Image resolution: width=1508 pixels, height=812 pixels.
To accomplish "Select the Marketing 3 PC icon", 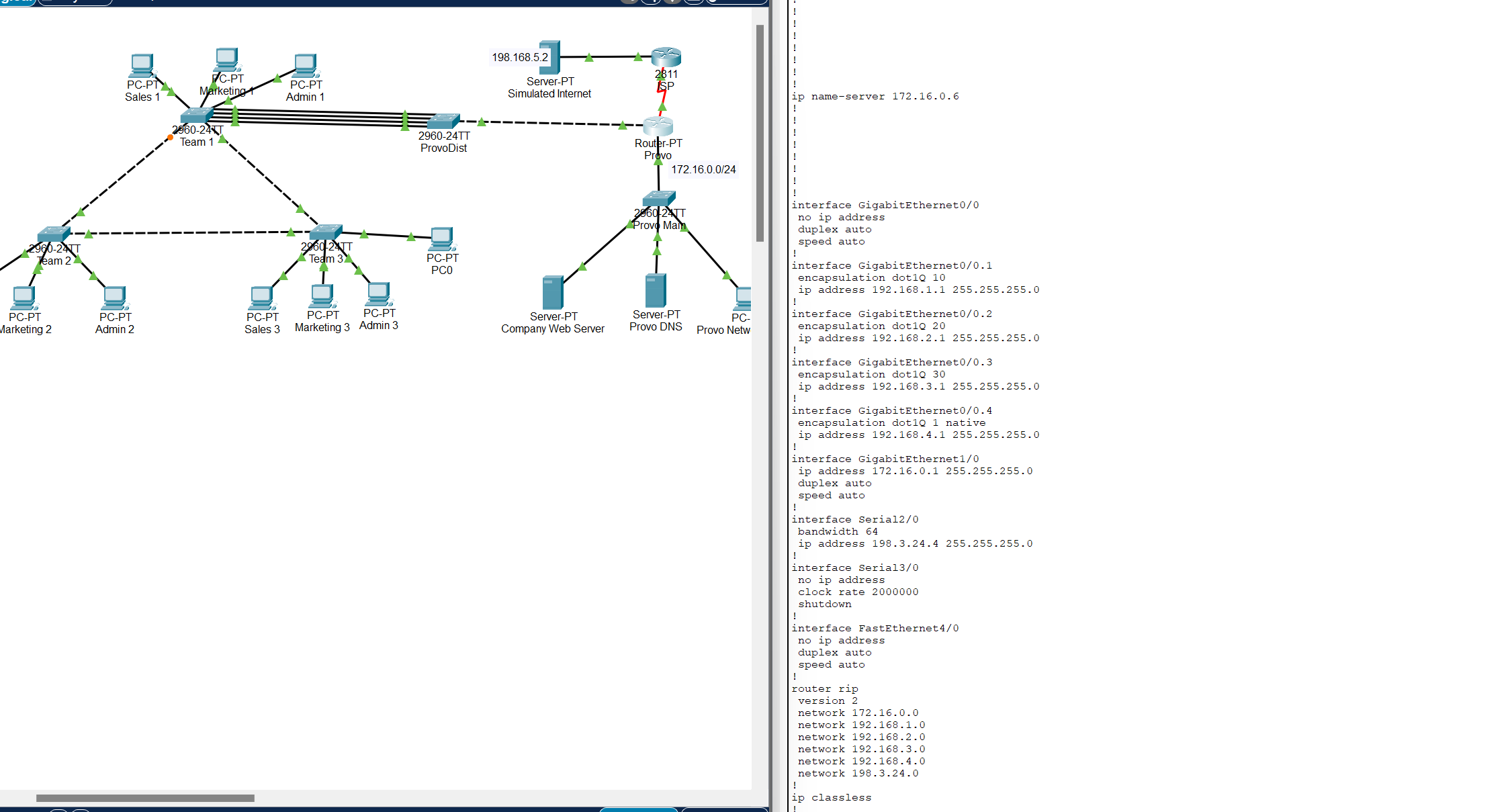I will coord(322,296).
